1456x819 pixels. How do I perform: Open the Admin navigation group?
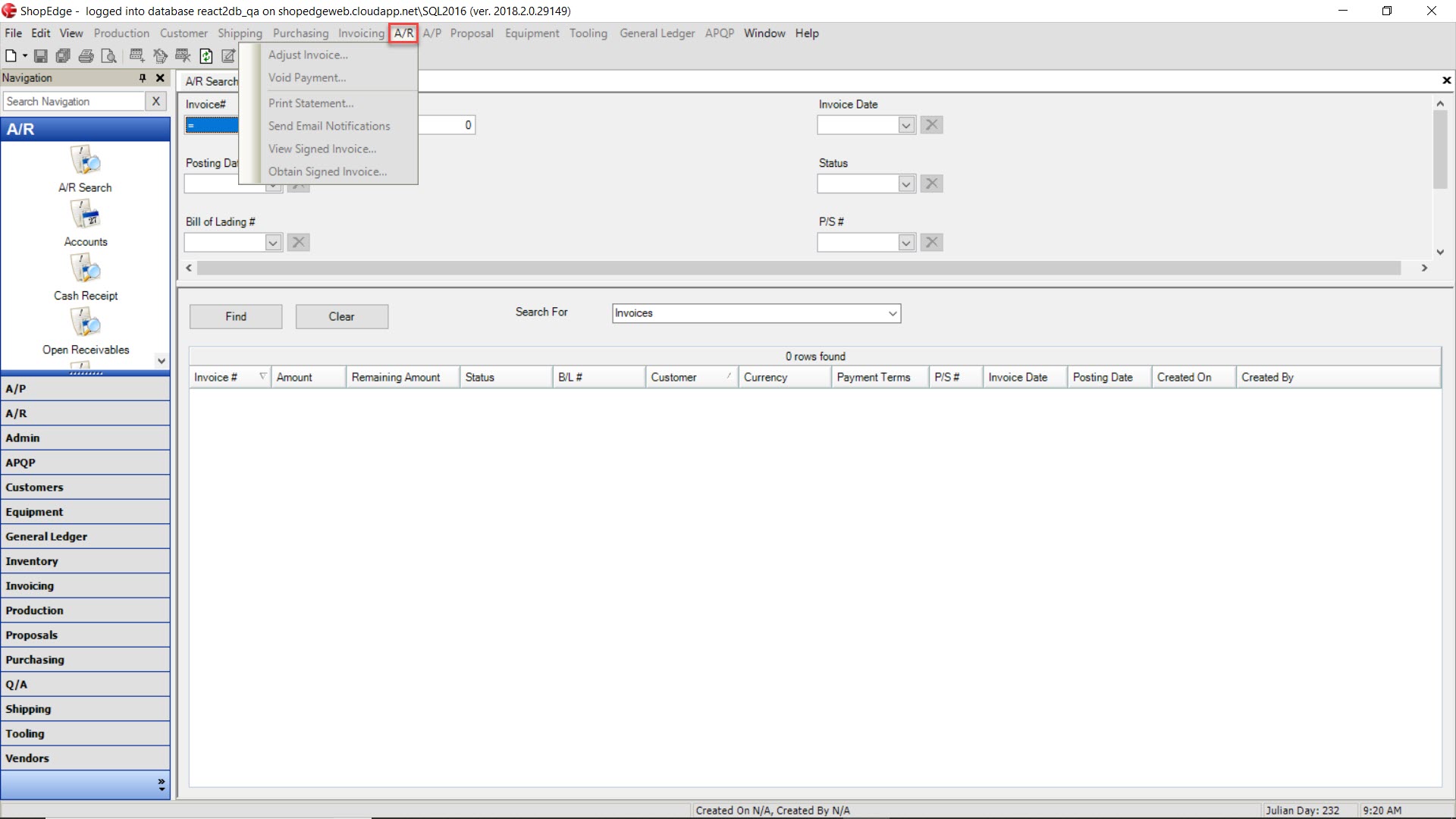point(85,438)
